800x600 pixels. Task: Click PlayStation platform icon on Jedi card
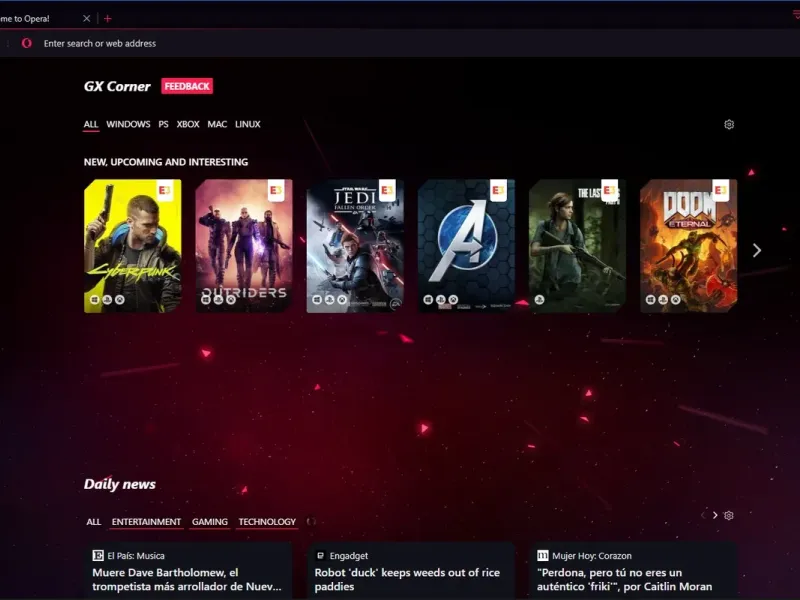[330, 299]
